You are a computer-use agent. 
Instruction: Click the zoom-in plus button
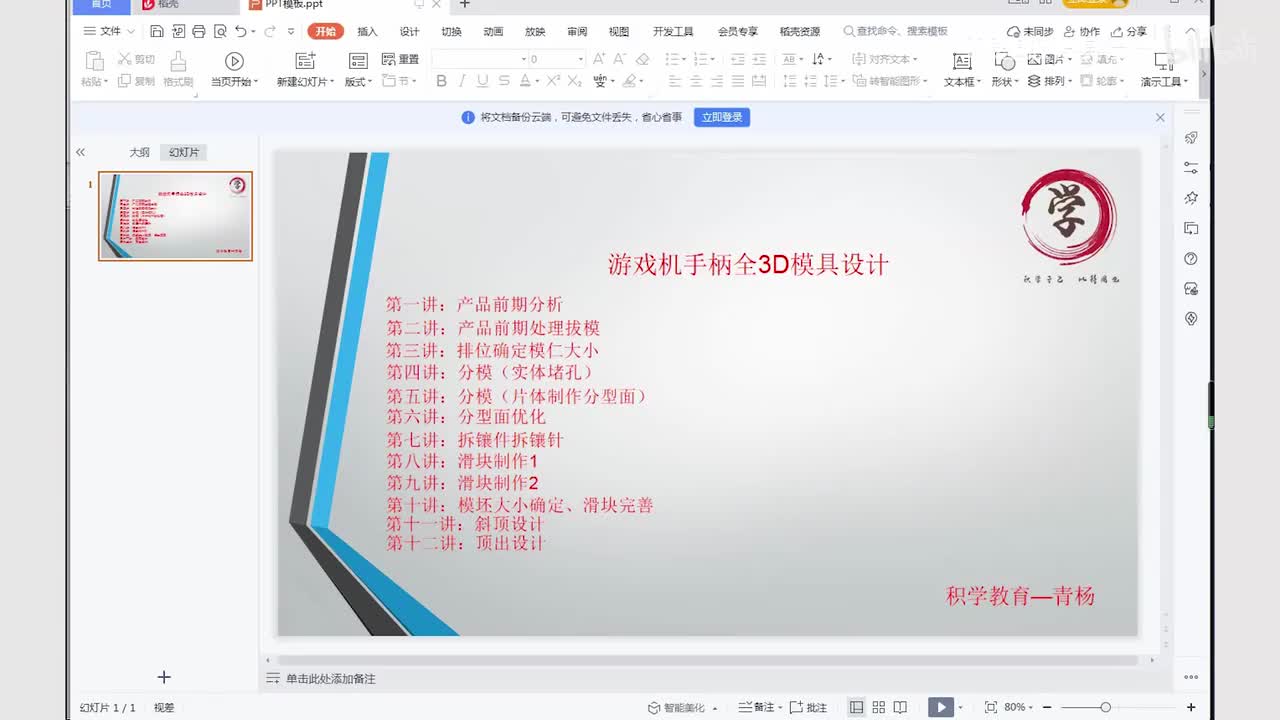click(x=1191, y=707)
